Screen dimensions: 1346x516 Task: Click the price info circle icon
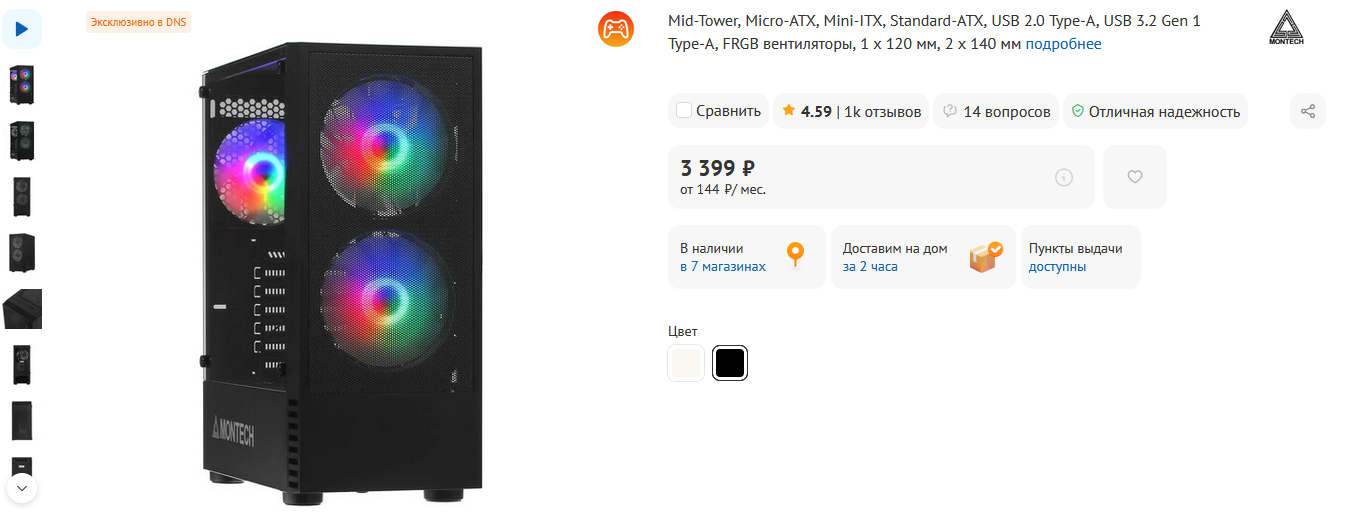pos(1064,177)
